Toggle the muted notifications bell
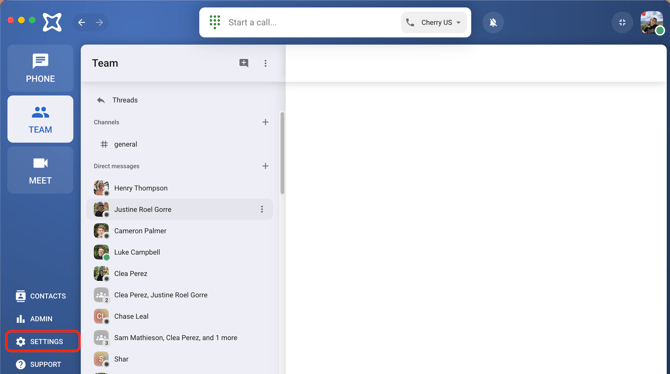Screen dimensions: 670x374 point(493,22)
